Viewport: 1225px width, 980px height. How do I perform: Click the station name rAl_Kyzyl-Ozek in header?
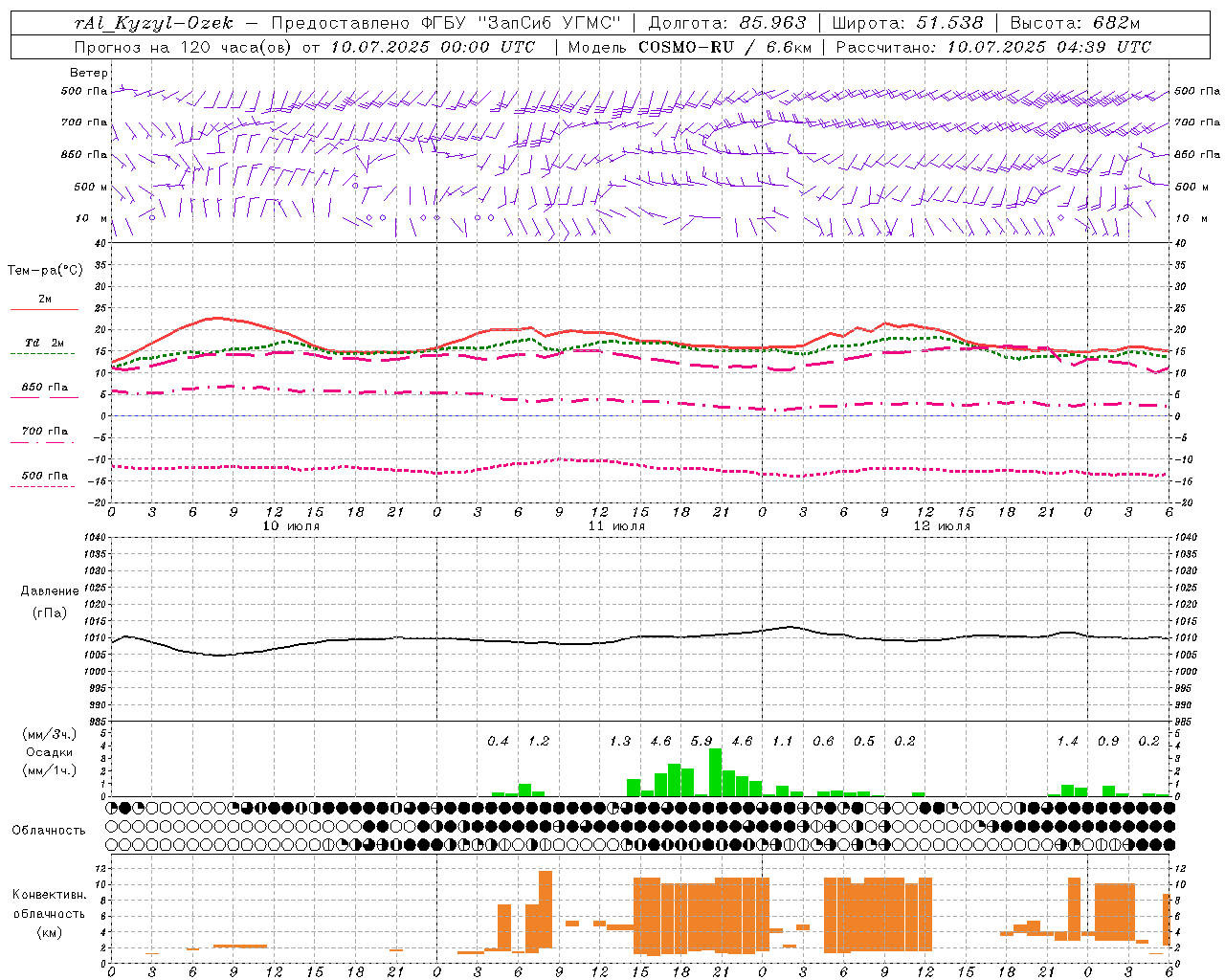[153, 24]
